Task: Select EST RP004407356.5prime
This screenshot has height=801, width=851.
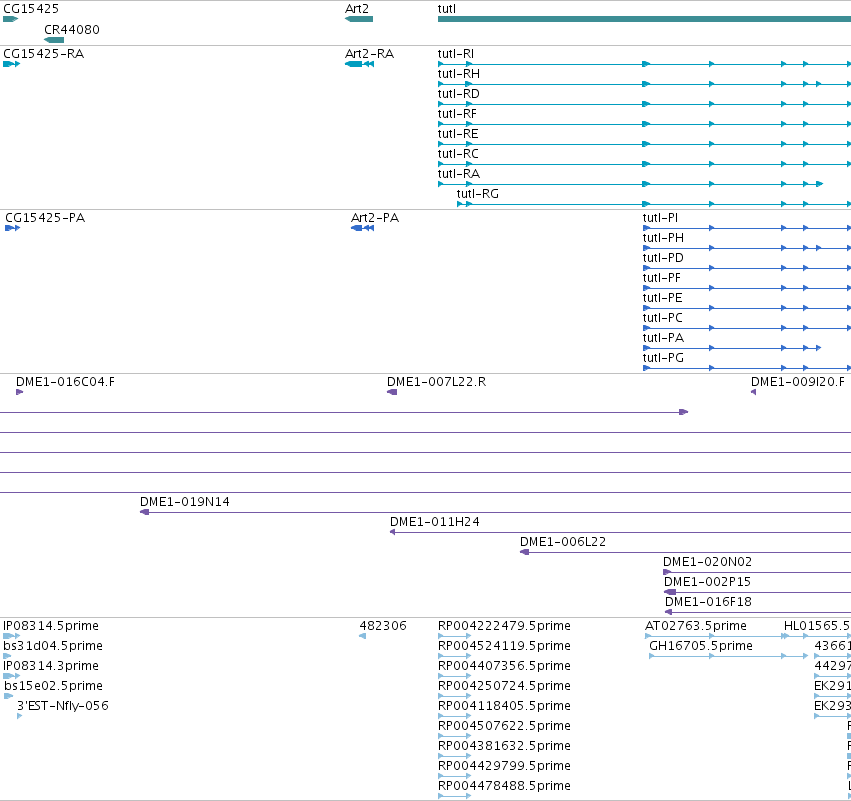Action: pos(504,666)
